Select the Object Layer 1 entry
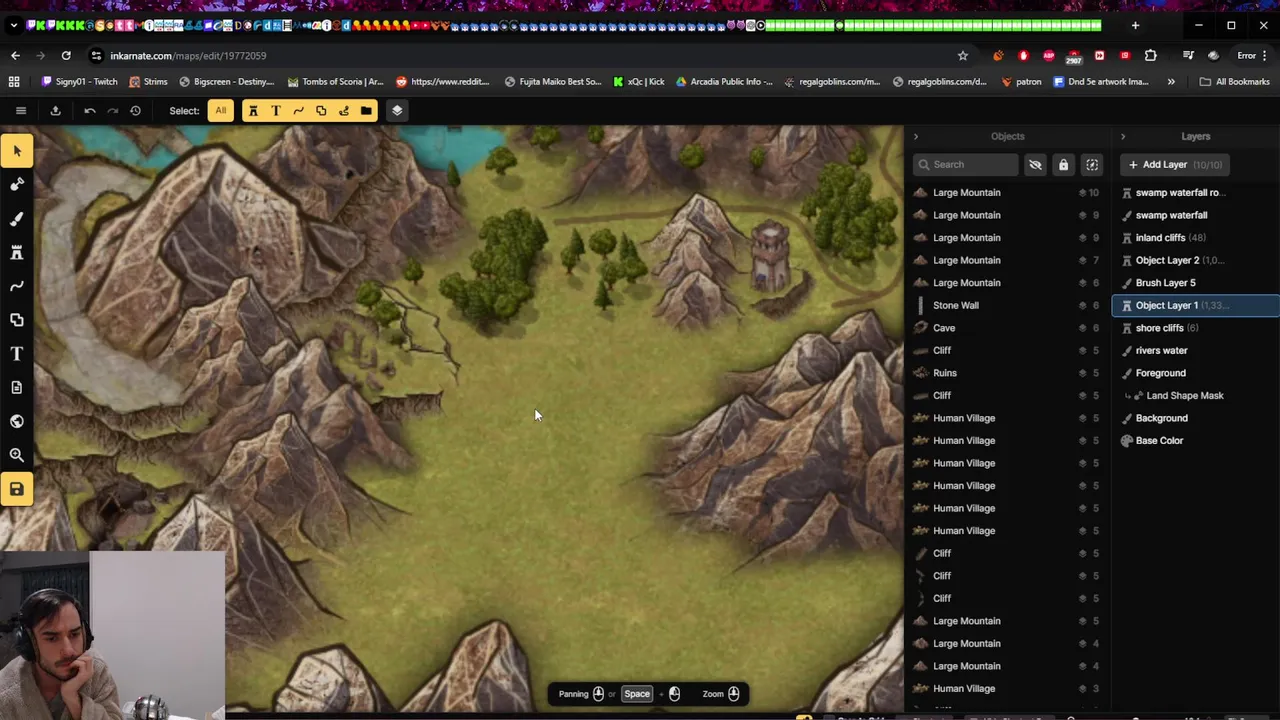Viewport: 1280px width, 720px height. [x=1195, y=305]
